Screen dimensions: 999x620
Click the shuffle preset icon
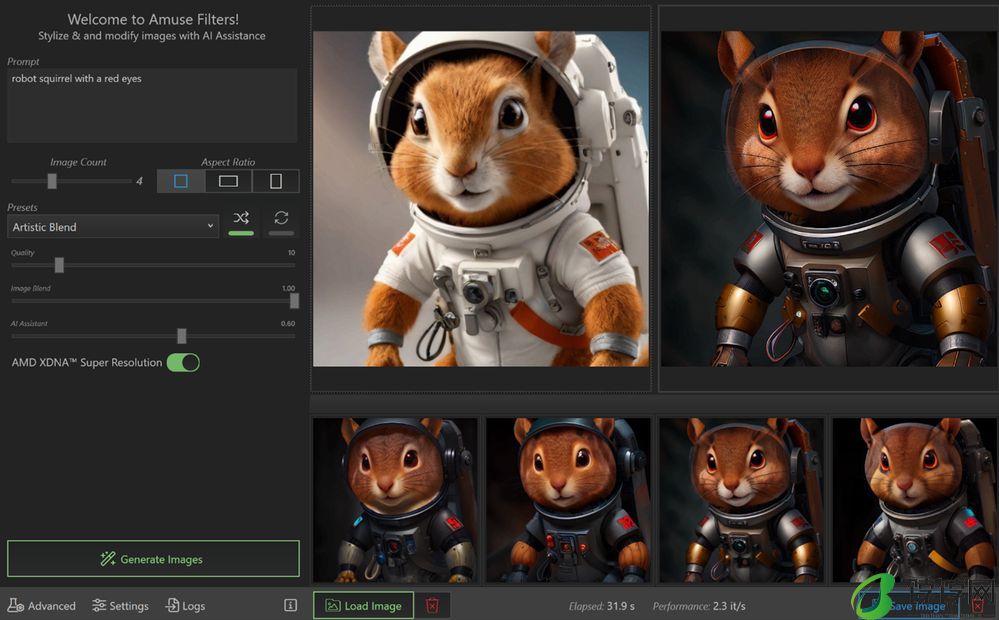coord(241,218)
